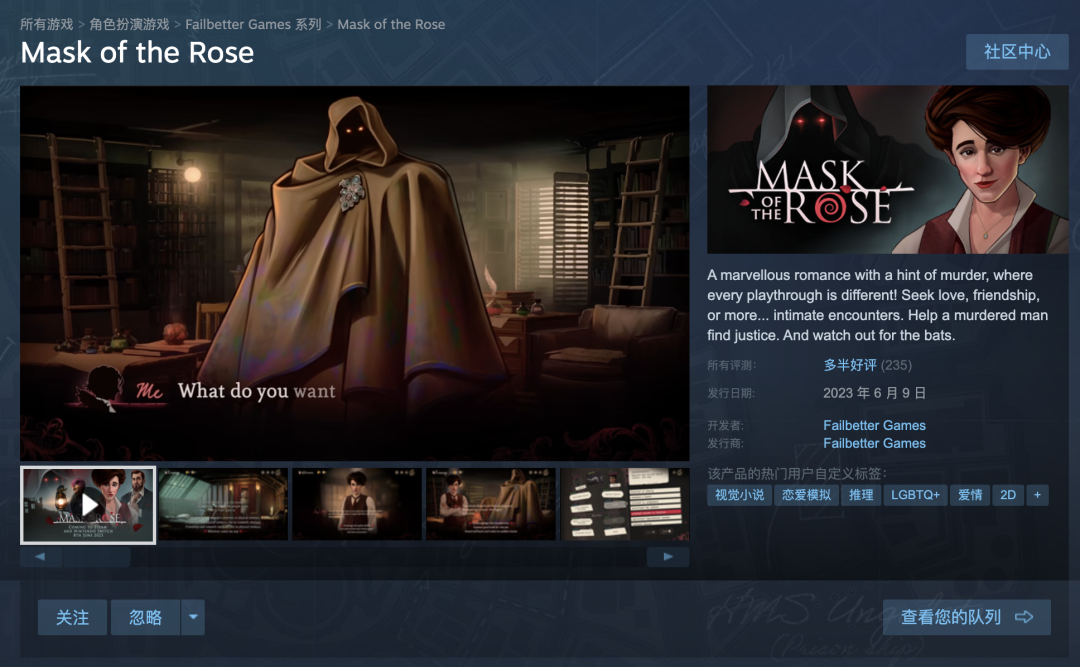Select the fifth screenshot thumbnail with dialogue cards
This screenshot has width=1080, height=667.
(625, 504)
